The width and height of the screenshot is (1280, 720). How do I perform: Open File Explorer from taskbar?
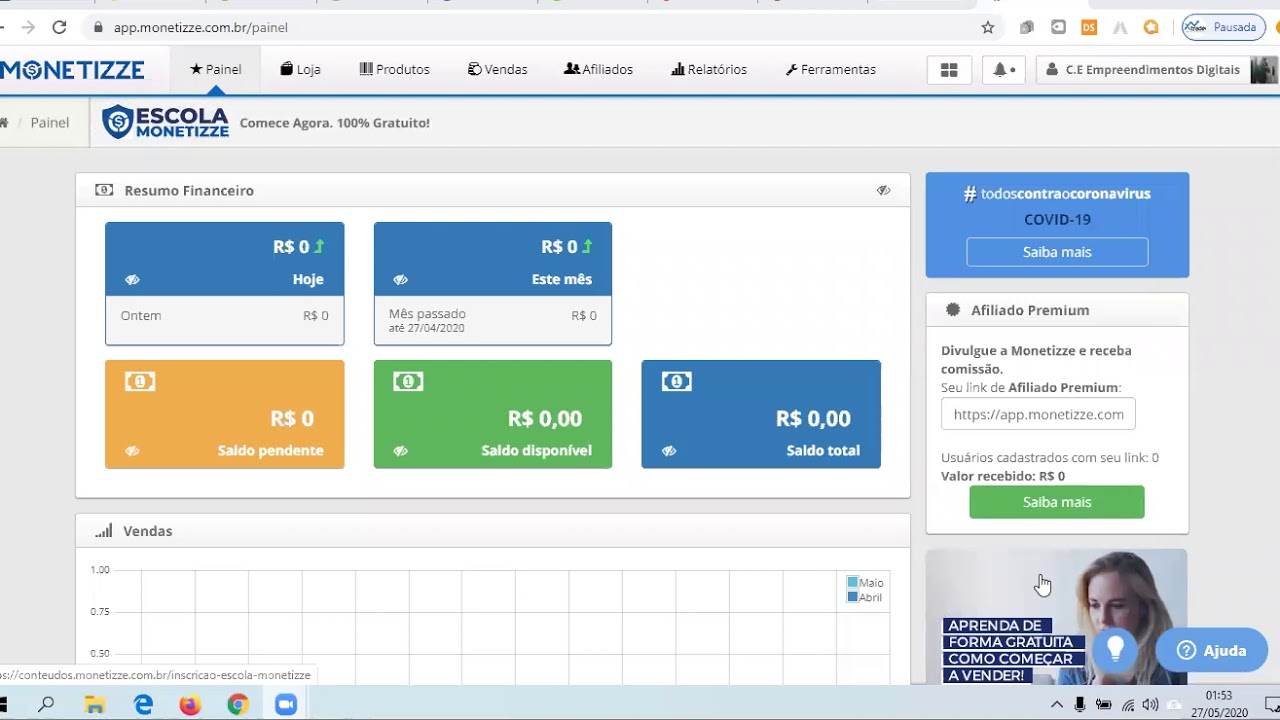click(x=94, y=705)
